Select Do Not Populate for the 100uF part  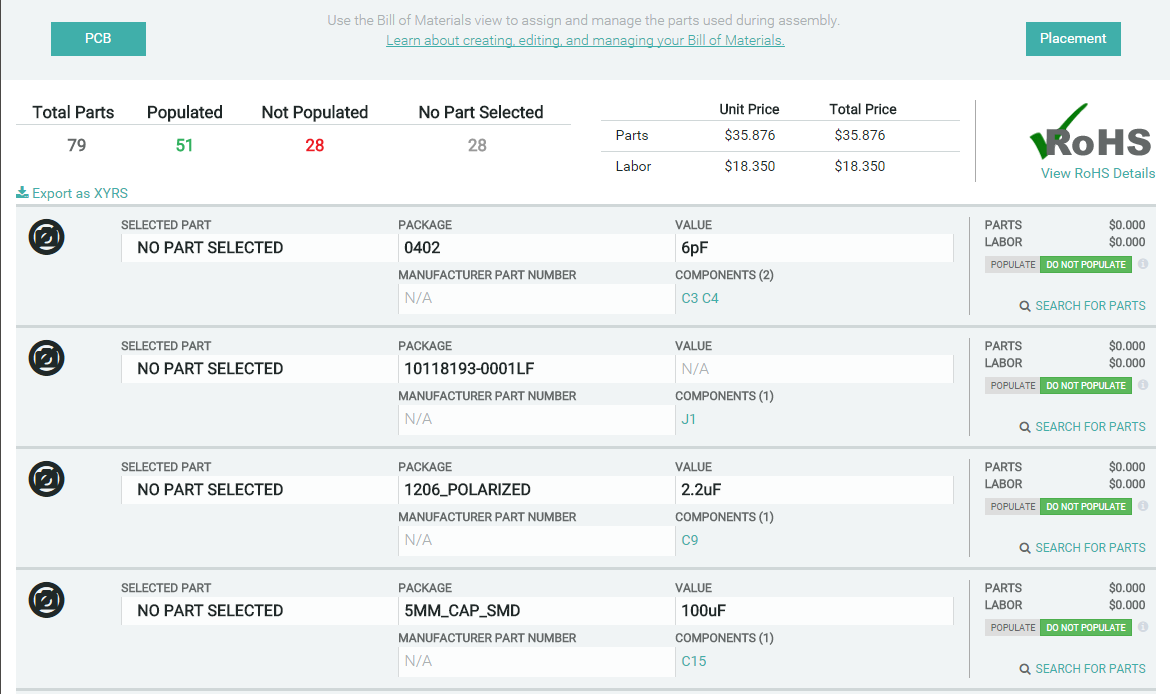coord(1085,628)
